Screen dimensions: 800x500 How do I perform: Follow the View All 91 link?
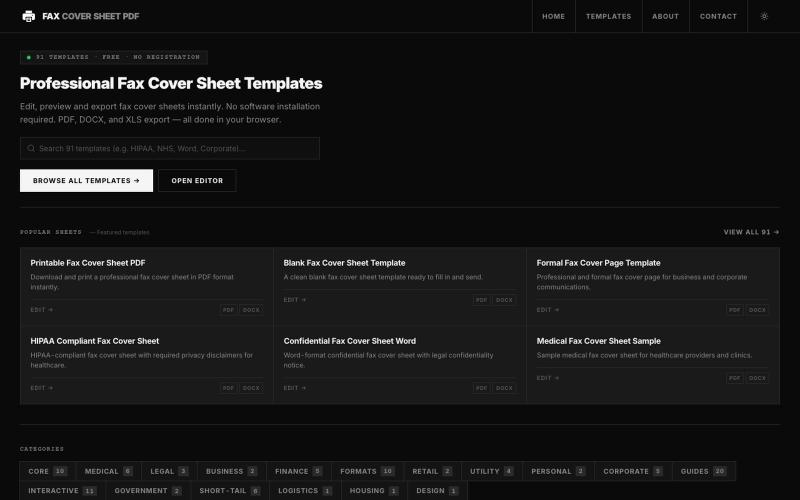(751, 232)
